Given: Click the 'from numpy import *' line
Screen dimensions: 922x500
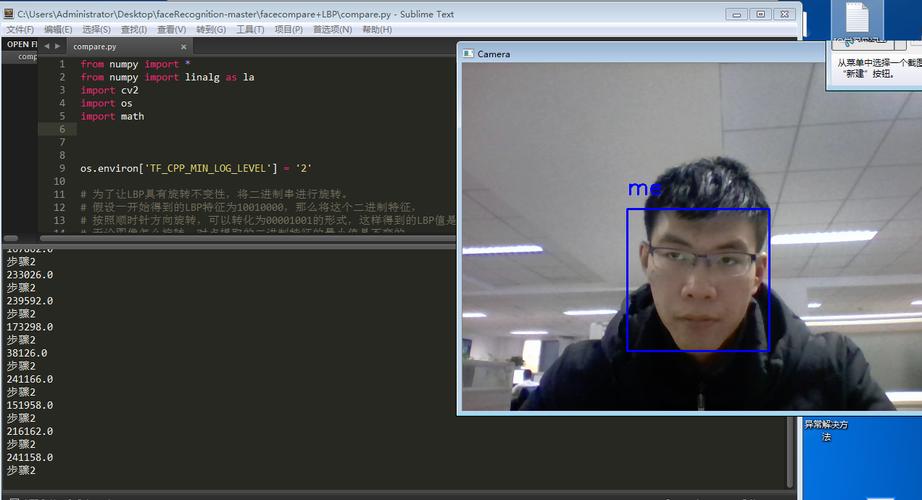Looking at the screenshot, I should (x=135, y=64).
